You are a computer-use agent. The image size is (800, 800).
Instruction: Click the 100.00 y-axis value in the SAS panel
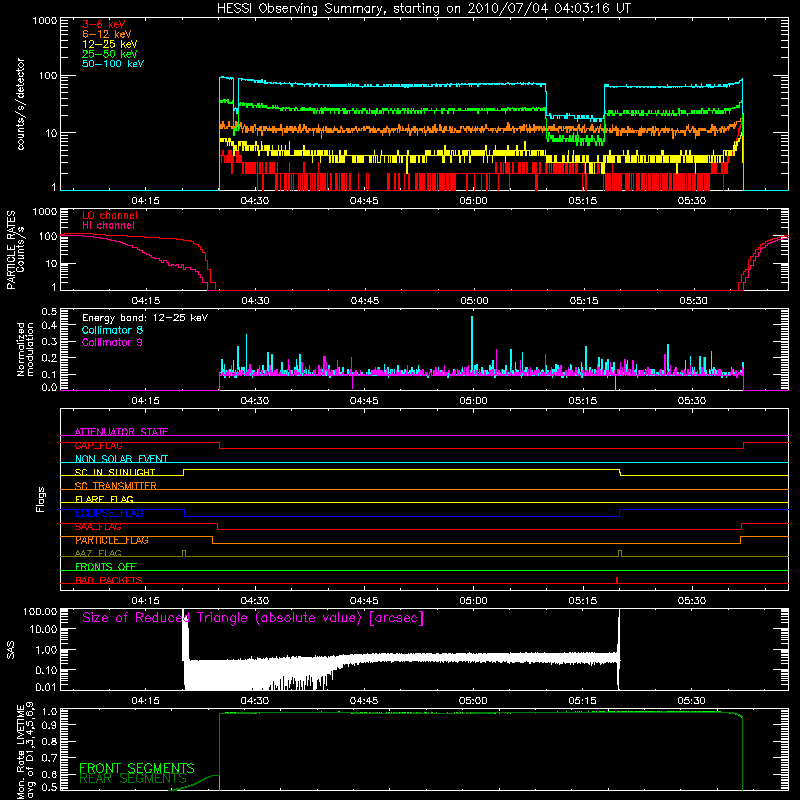coord(40,612)
